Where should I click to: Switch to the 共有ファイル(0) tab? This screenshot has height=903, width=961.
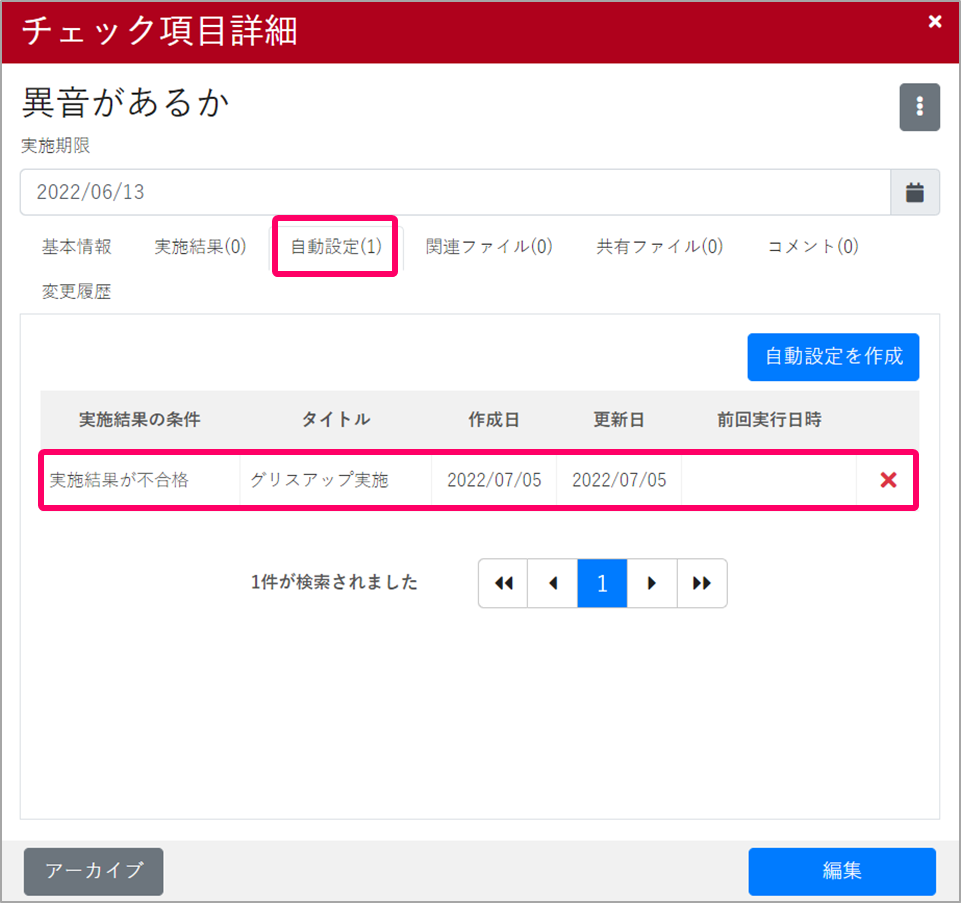click(659, 246)
